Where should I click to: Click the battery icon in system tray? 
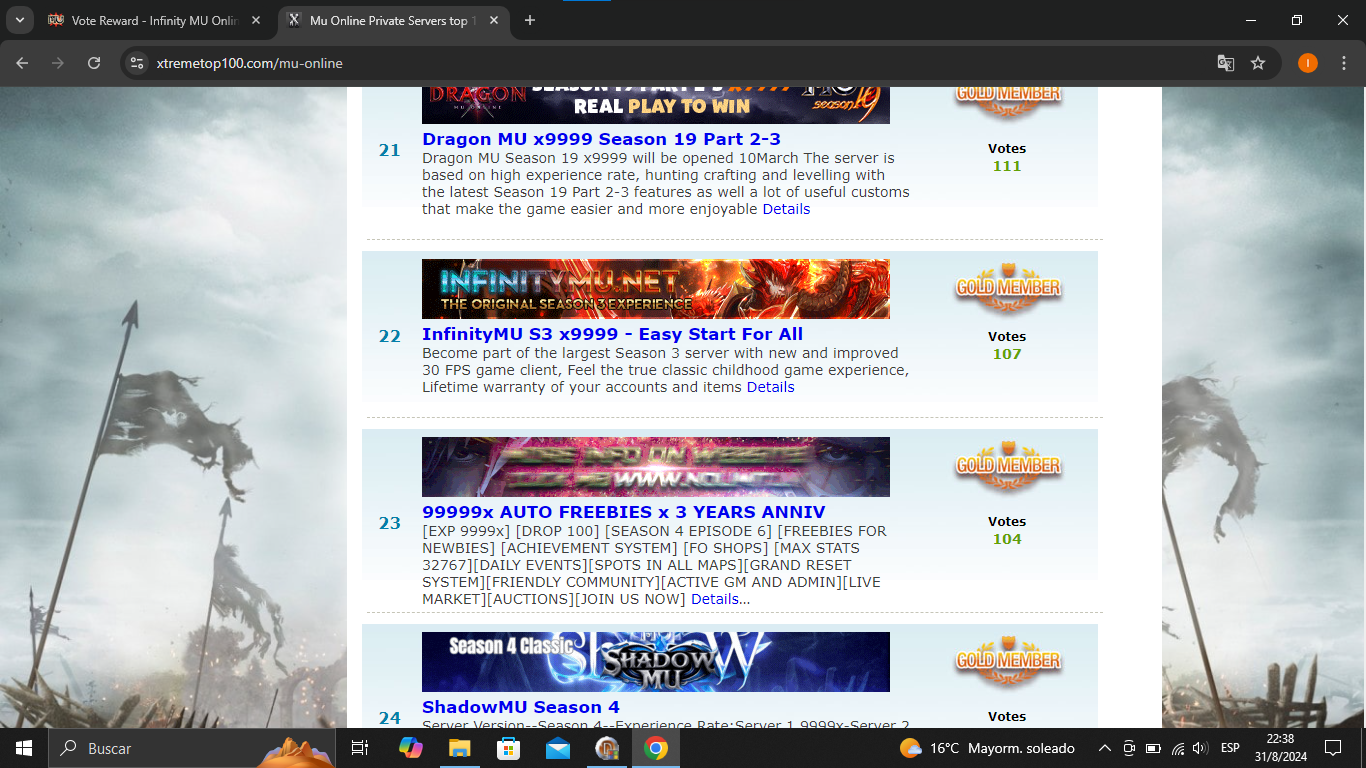coord(1153,748)
